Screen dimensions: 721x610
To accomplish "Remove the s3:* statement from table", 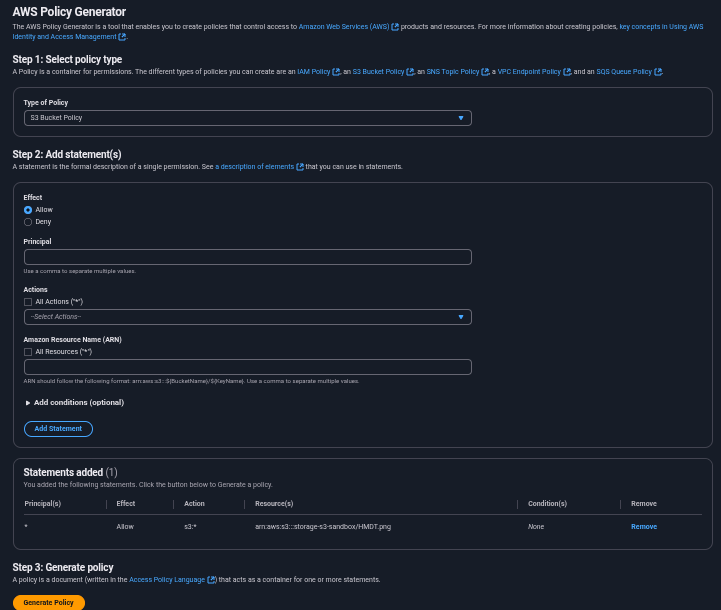I will 643,526.
